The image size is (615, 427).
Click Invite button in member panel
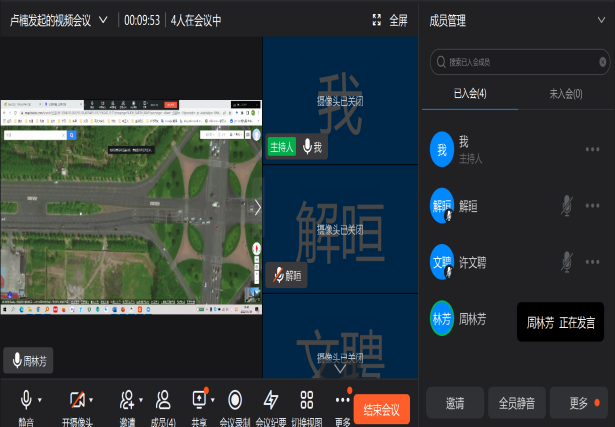(x=455, y=403)
